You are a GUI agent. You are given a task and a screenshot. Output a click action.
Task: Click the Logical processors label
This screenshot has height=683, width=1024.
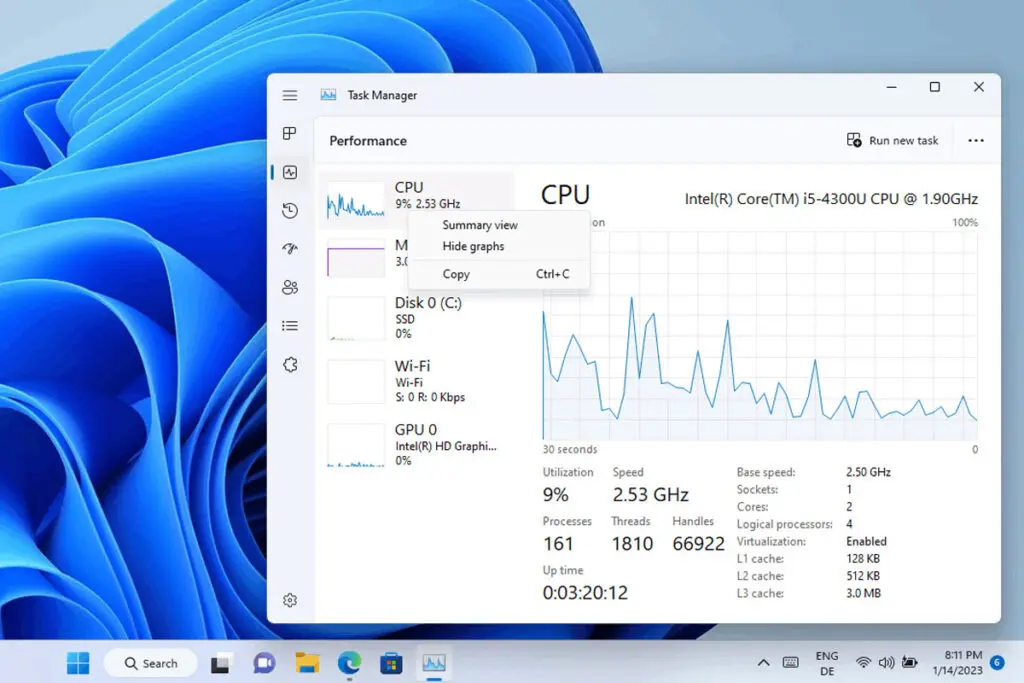click(x=785, y=524)
